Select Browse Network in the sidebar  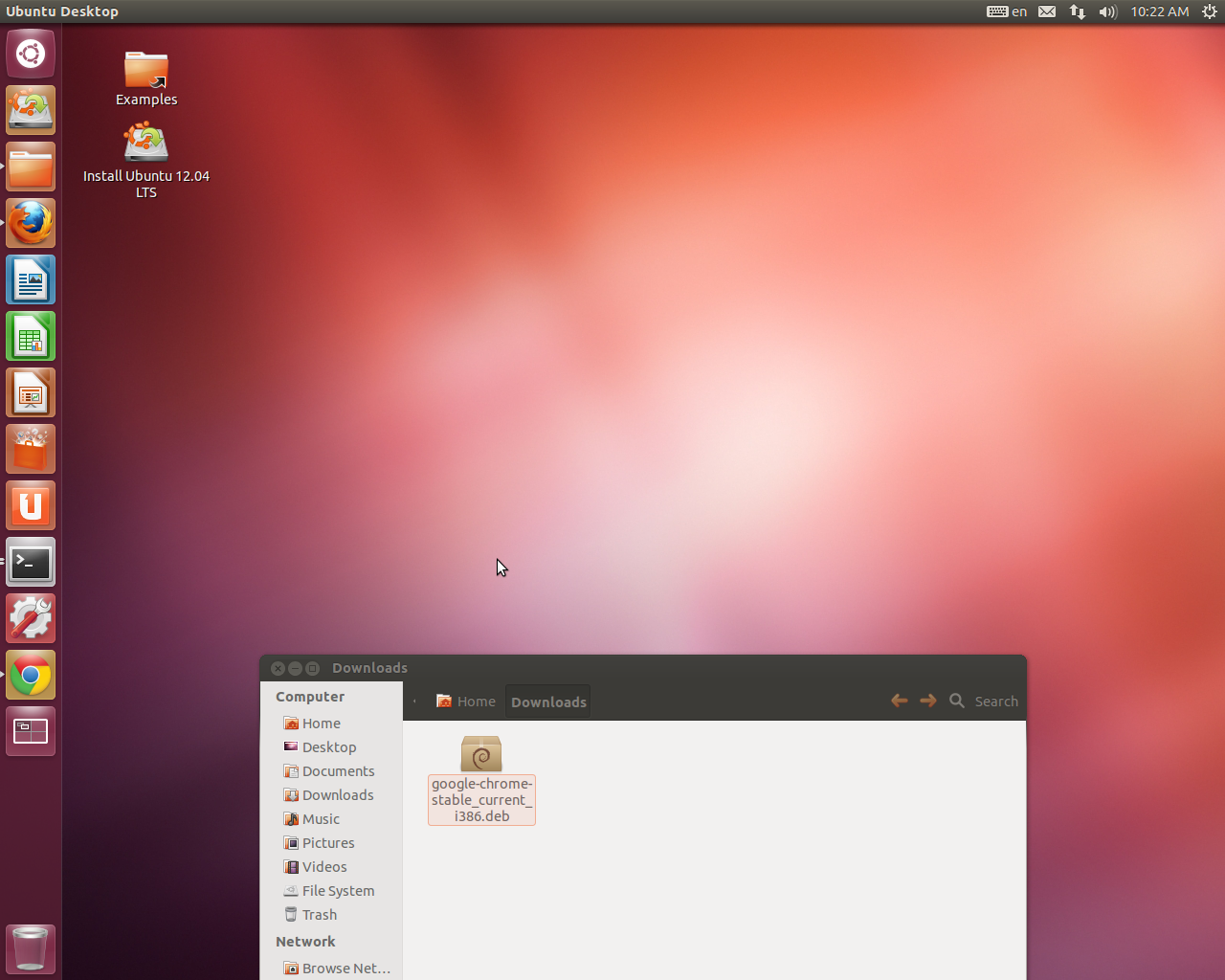pos(331,969)
